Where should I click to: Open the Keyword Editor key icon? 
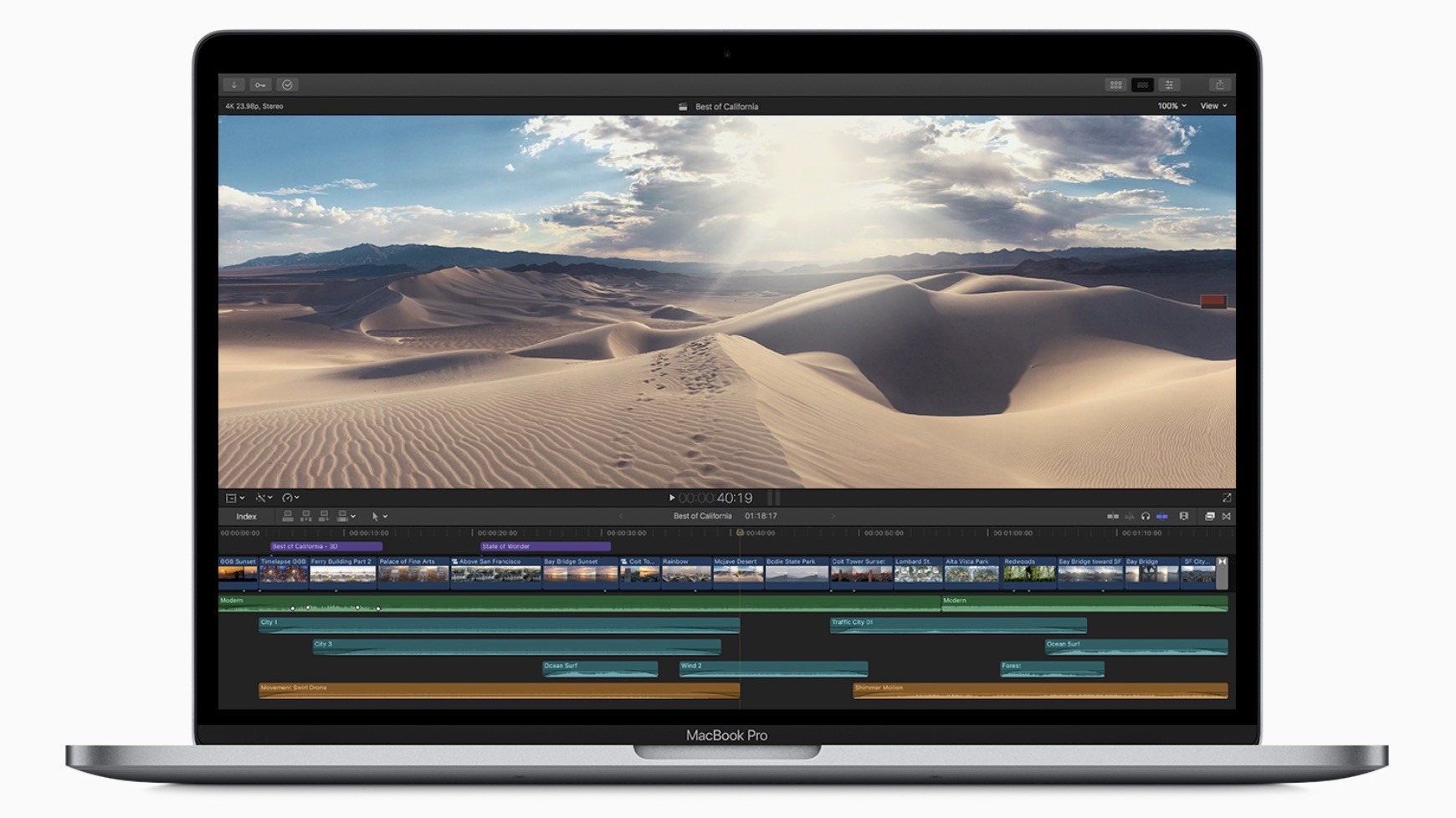[260, 84]
